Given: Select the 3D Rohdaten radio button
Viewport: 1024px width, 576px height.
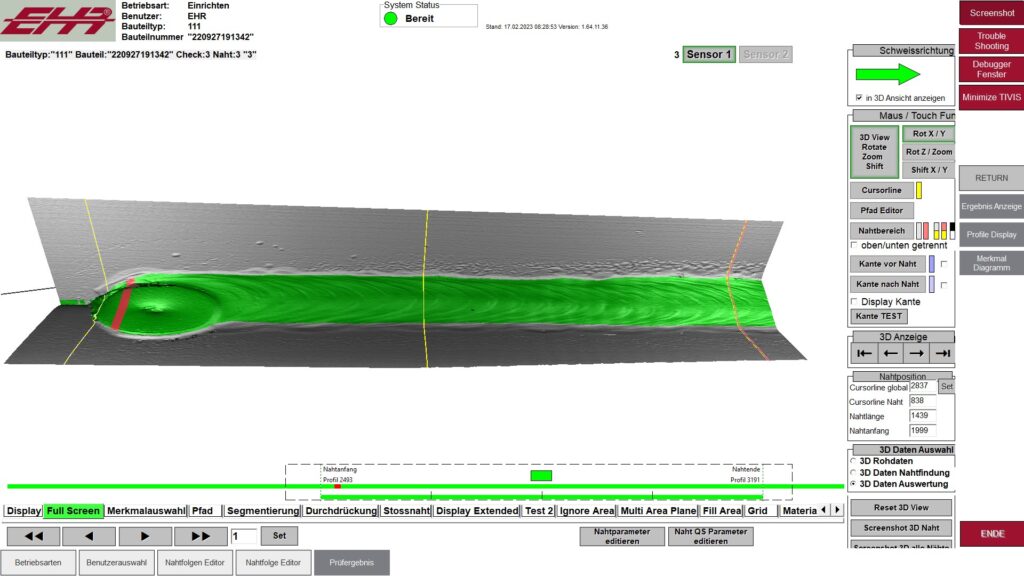Looking at the screenshot, I should 852,460.
